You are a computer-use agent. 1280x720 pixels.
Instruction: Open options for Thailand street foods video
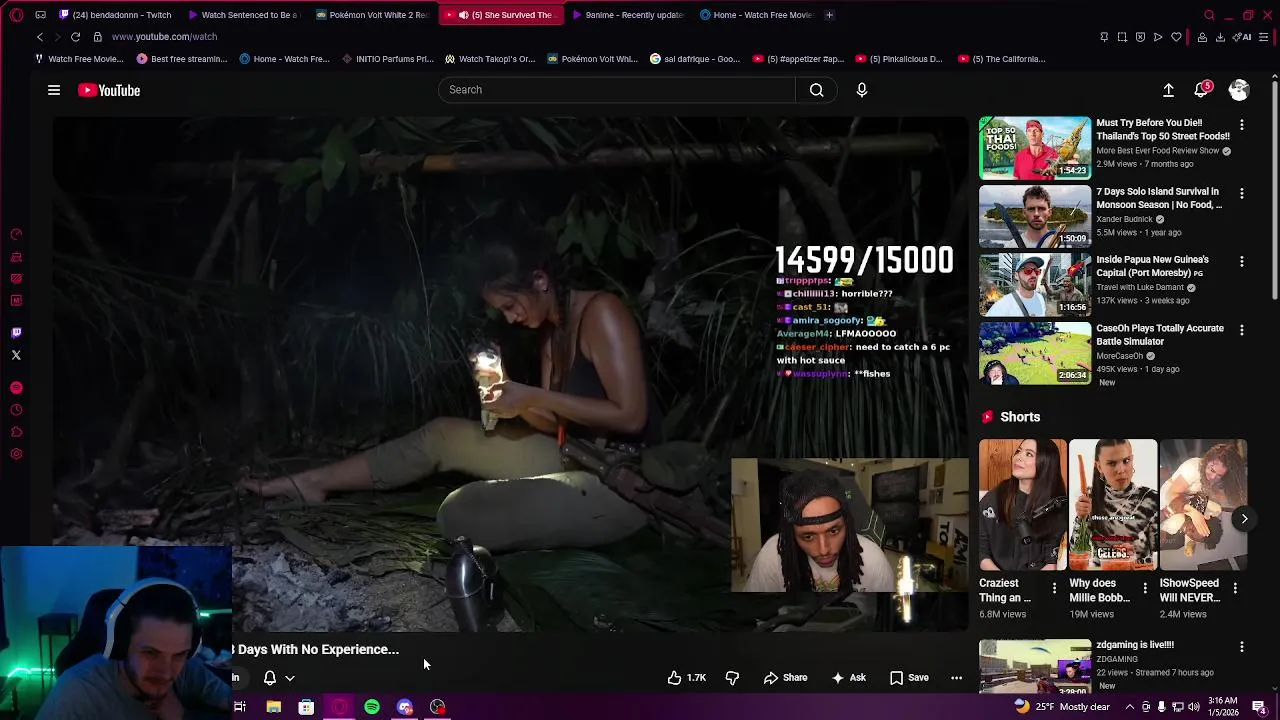[1242, 125]
